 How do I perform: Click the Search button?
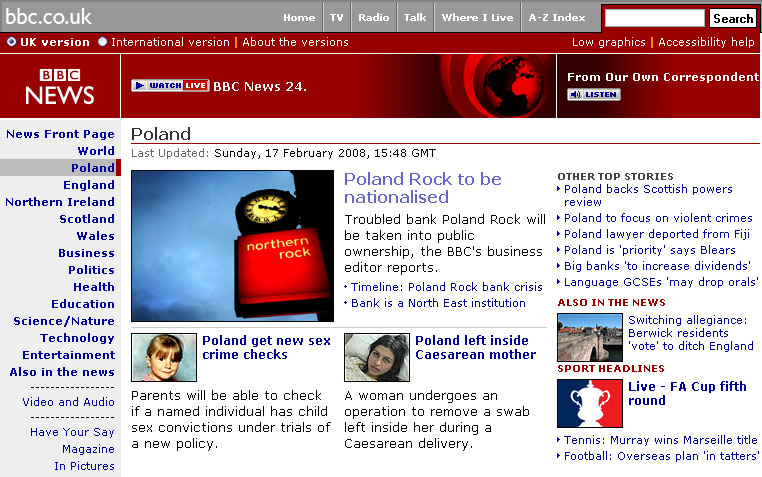pos(733,18)
